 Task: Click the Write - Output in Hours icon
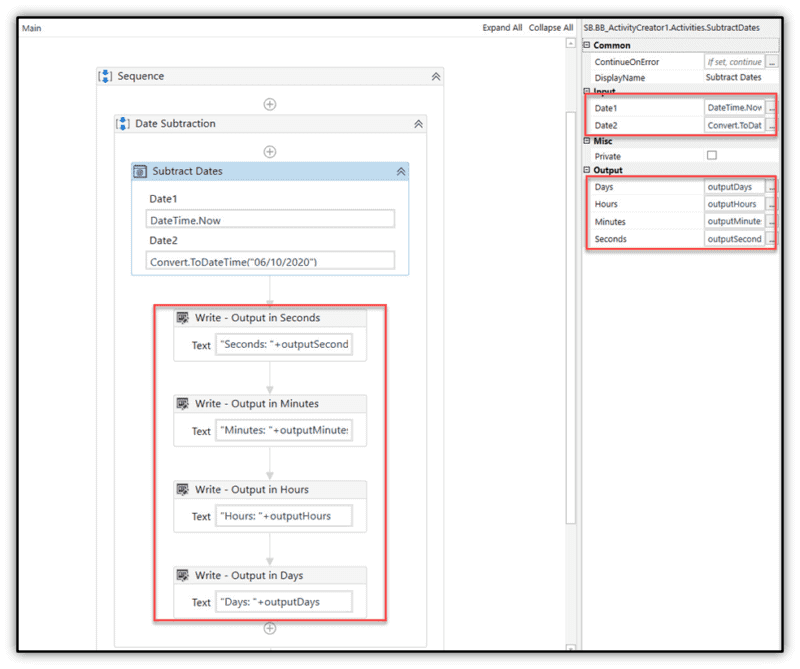[183, 489]
